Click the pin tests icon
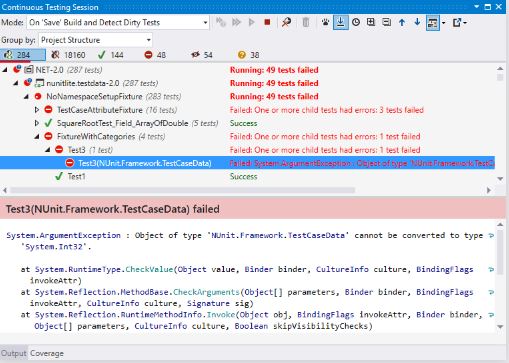 click(x=286, y=22)
